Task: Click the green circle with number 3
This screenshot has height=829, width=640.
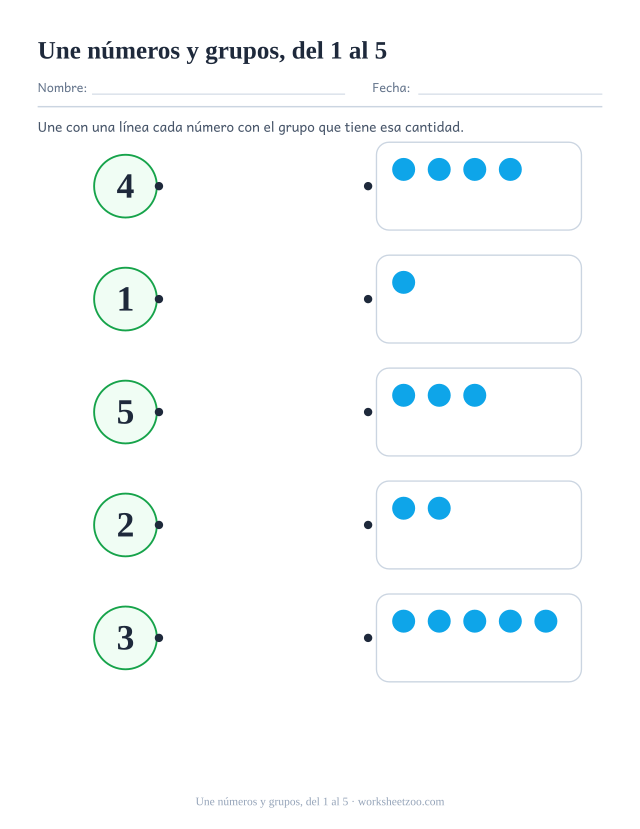Action: tap(125, 638)
